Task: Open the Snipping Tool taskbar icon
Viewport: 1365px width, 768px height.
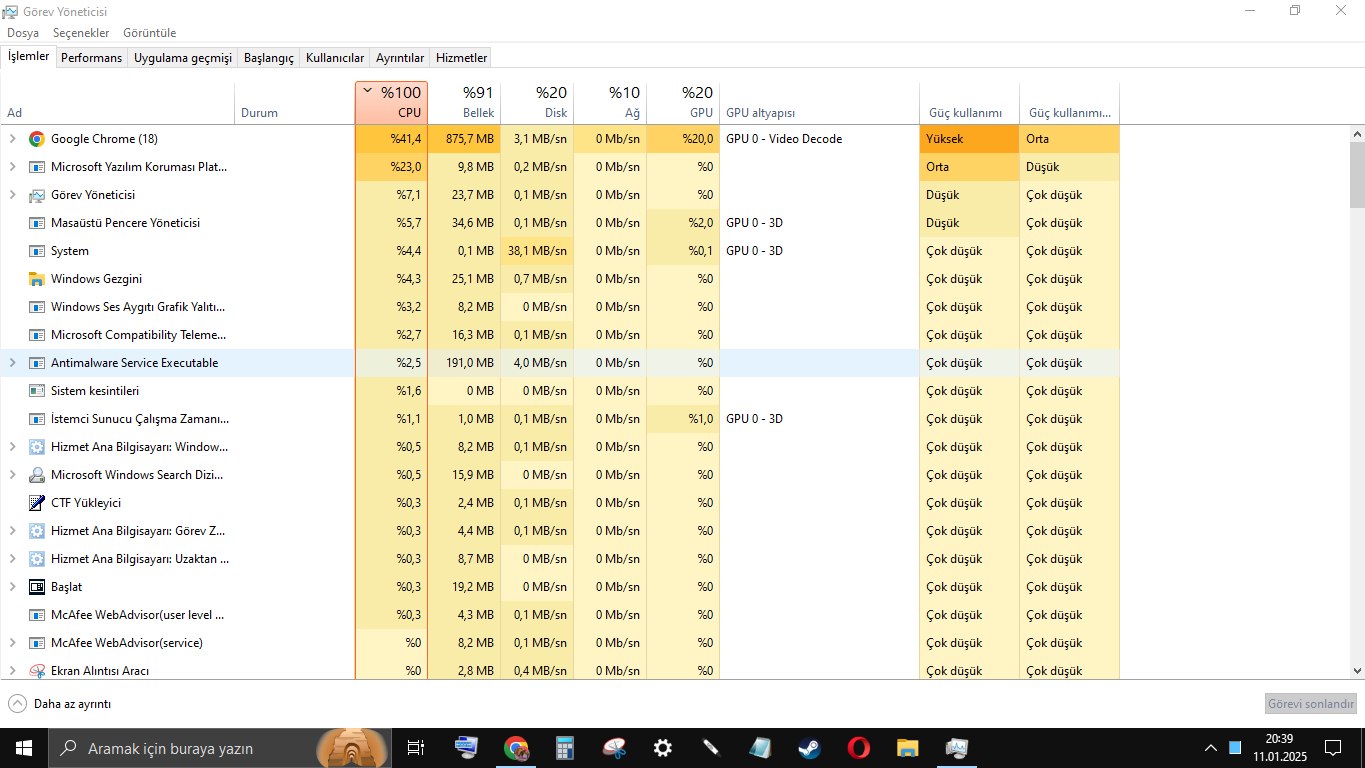Action: 614,748
